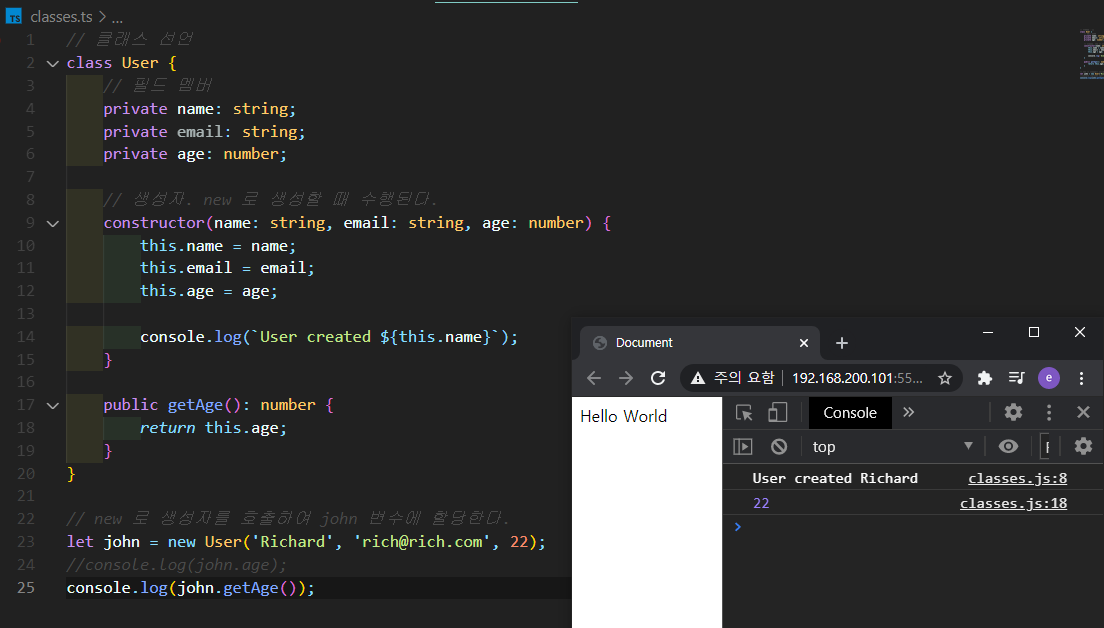Open DevTools customize three-dot menu
1104x628 pixels.
tap(1049, 413)
